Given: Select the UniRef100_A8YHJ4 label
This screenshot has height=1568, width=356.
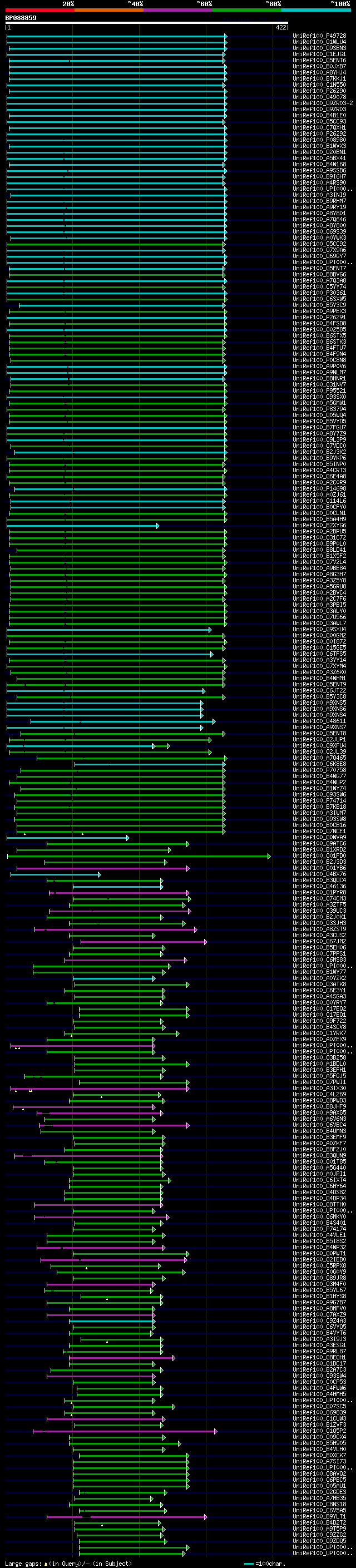Looking at the screenshot, I should (x=319, y=72).
